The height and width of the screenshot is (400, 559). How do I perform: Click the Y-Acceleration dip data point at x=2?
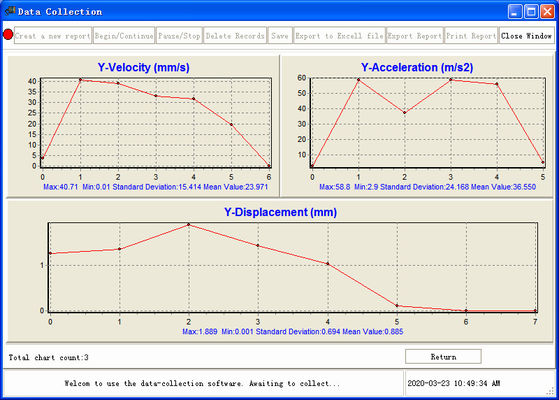pyautogui.click(x=405, y=113)
